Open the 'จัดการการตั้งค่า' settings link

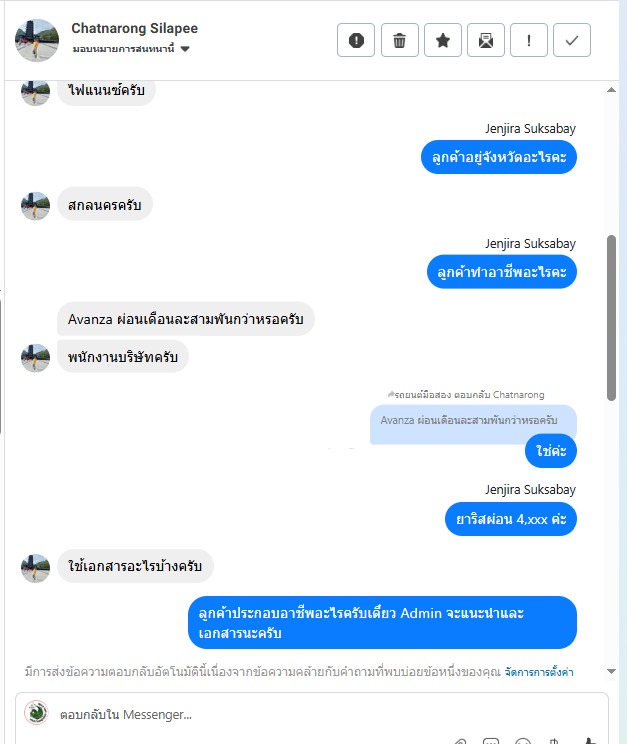pos(539,672)
